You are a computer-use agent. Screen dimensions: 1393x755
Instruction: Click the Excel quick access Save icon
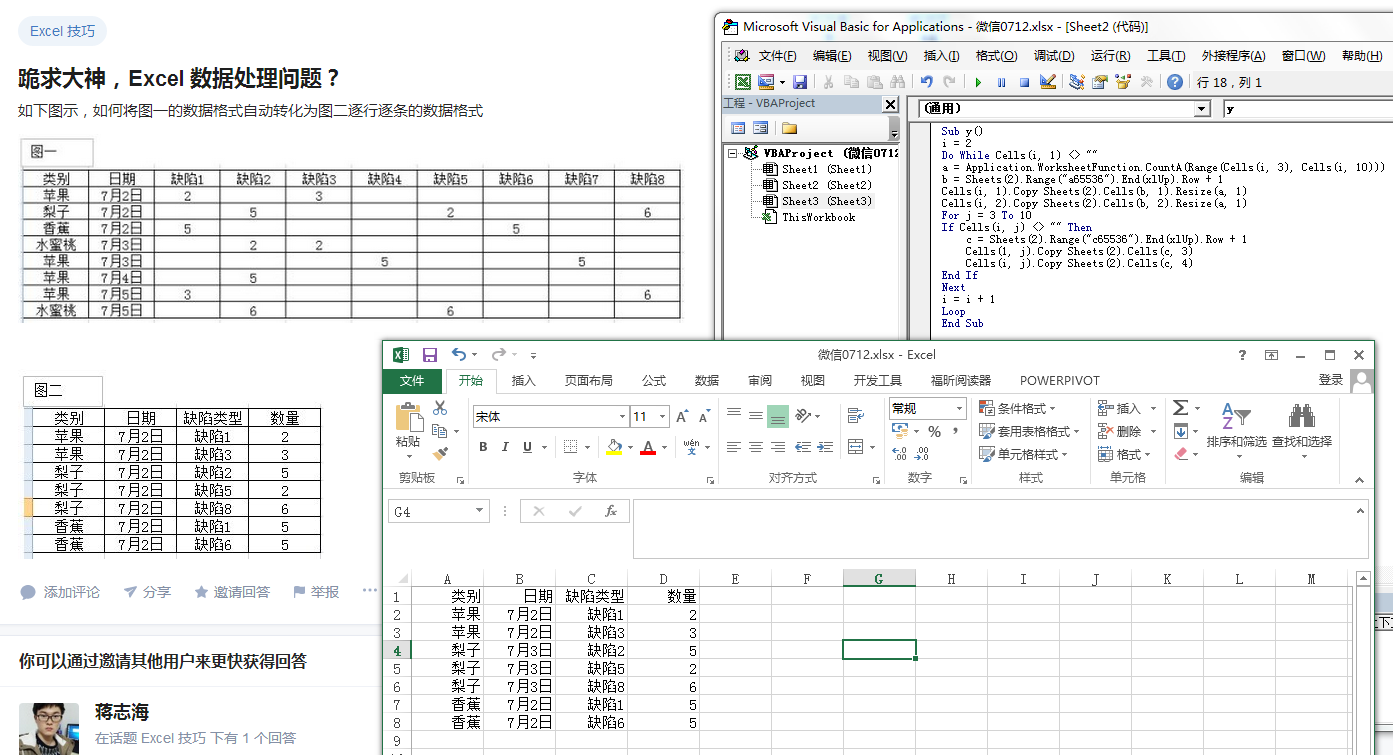tap(430, 354)
